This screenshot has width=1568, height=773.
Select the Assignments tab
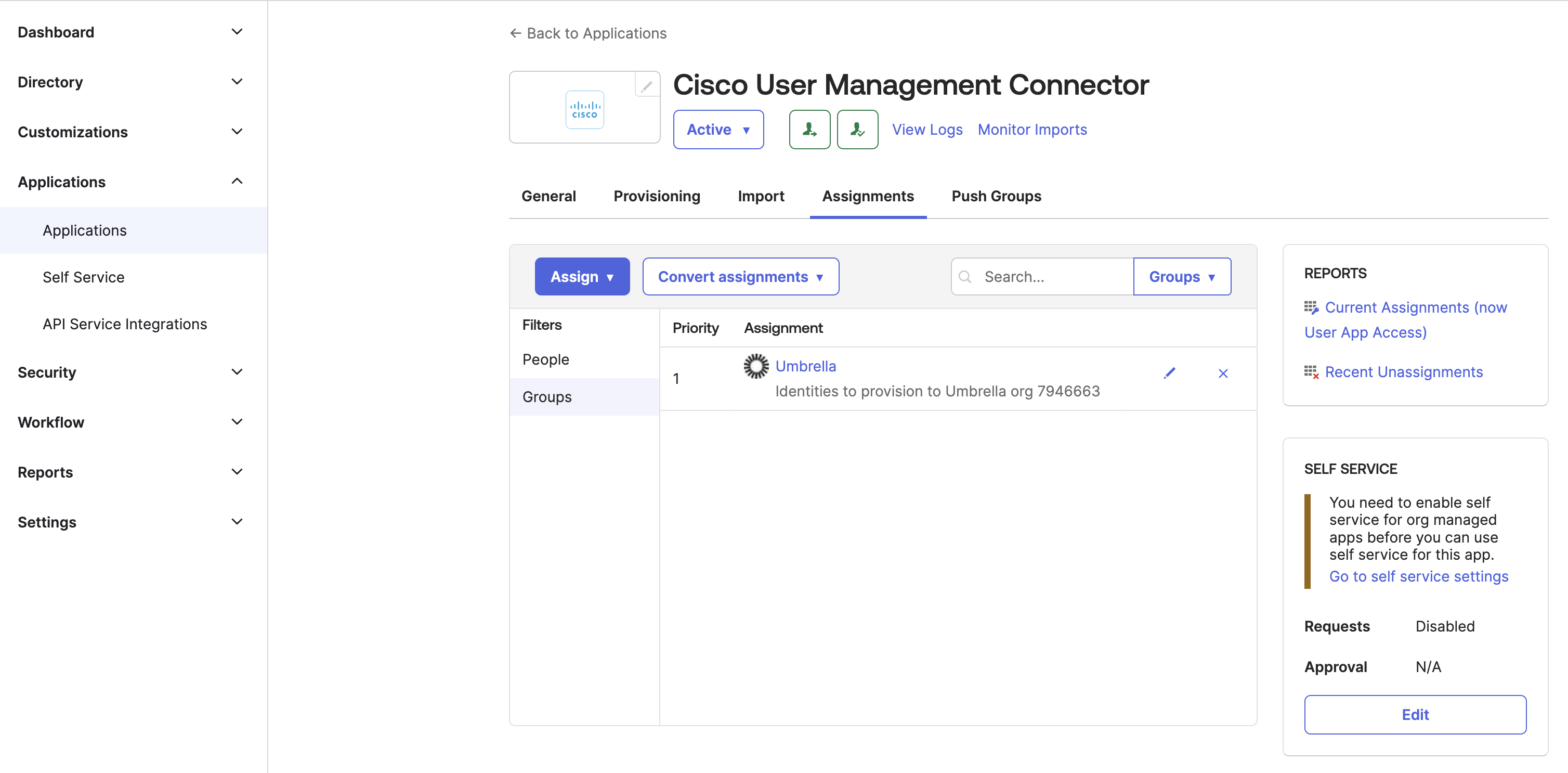[x=868, y=197]
